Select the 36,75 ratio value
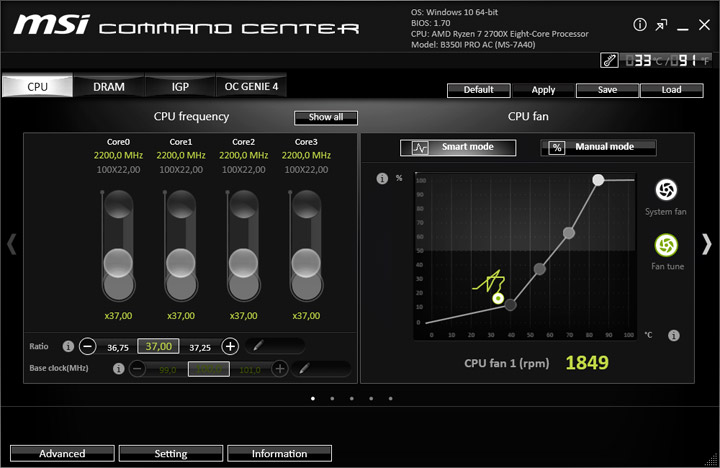The image size is (720, 468). pos(118,348)
